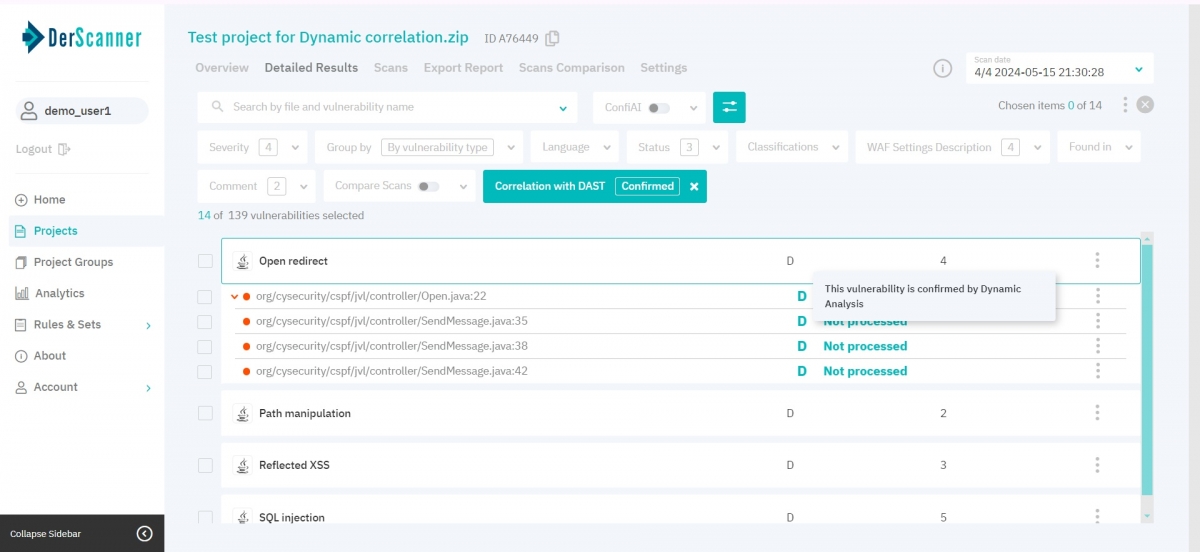The image size is (1200, 552).
Task: Click the logout icon in sidebar
Action: (64, 149)
